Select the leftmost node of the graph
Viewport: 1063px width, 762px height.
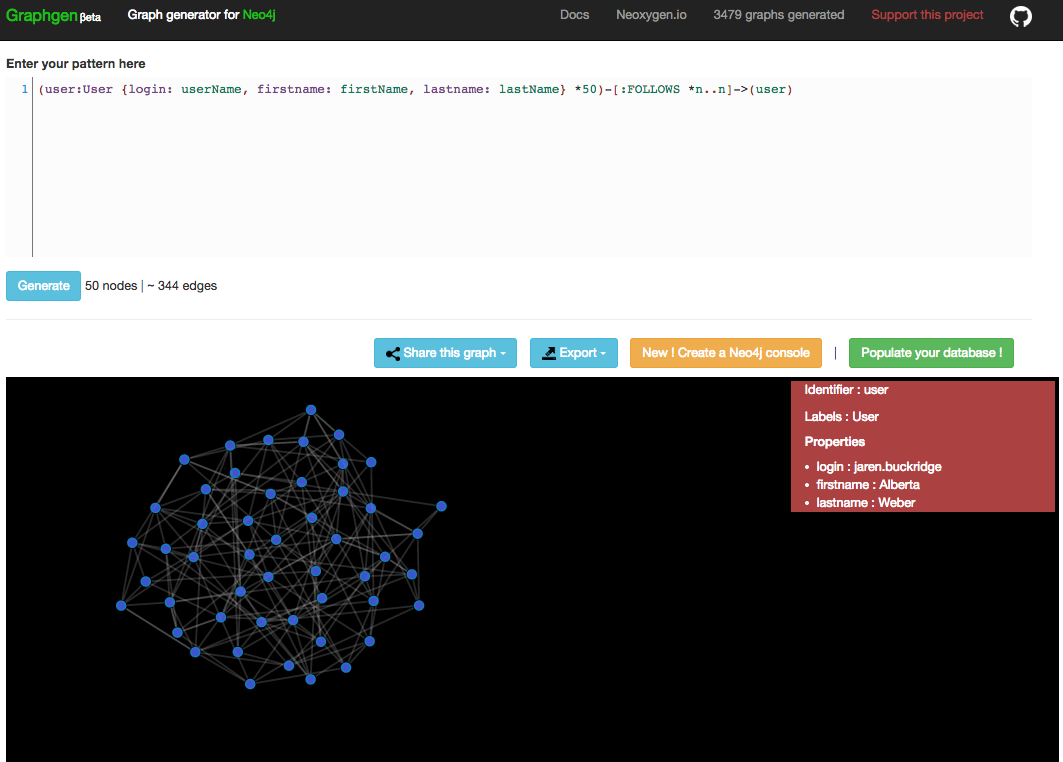click(x=121, y=605)
